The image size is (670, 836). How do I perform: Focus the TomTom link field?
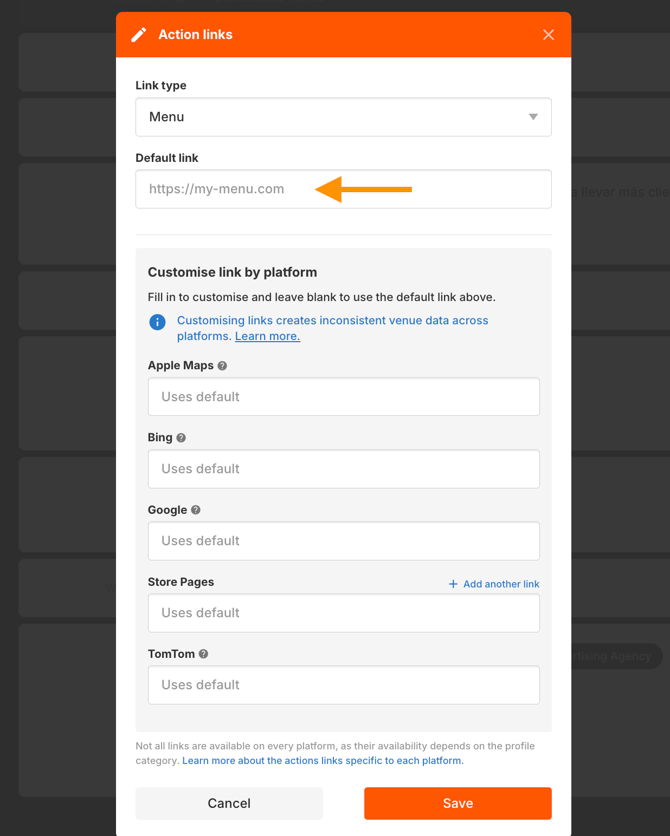click(x=343, y=685)
